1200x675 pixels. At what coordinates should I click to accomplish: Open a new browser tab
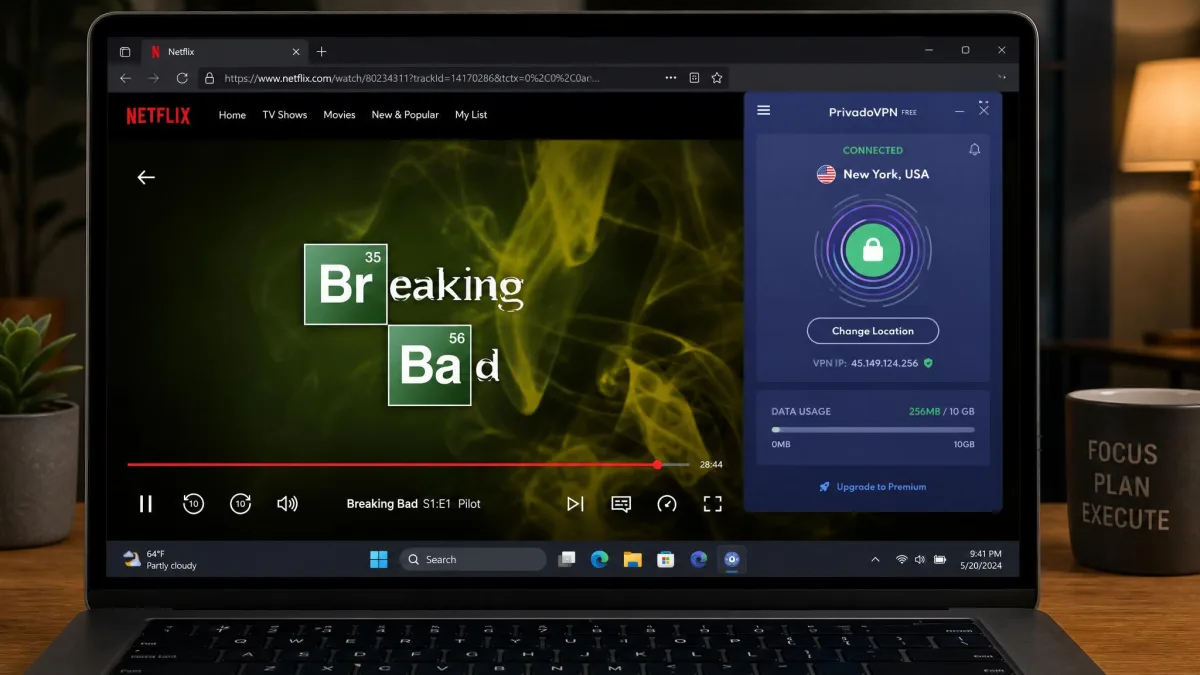pos(321,52)
